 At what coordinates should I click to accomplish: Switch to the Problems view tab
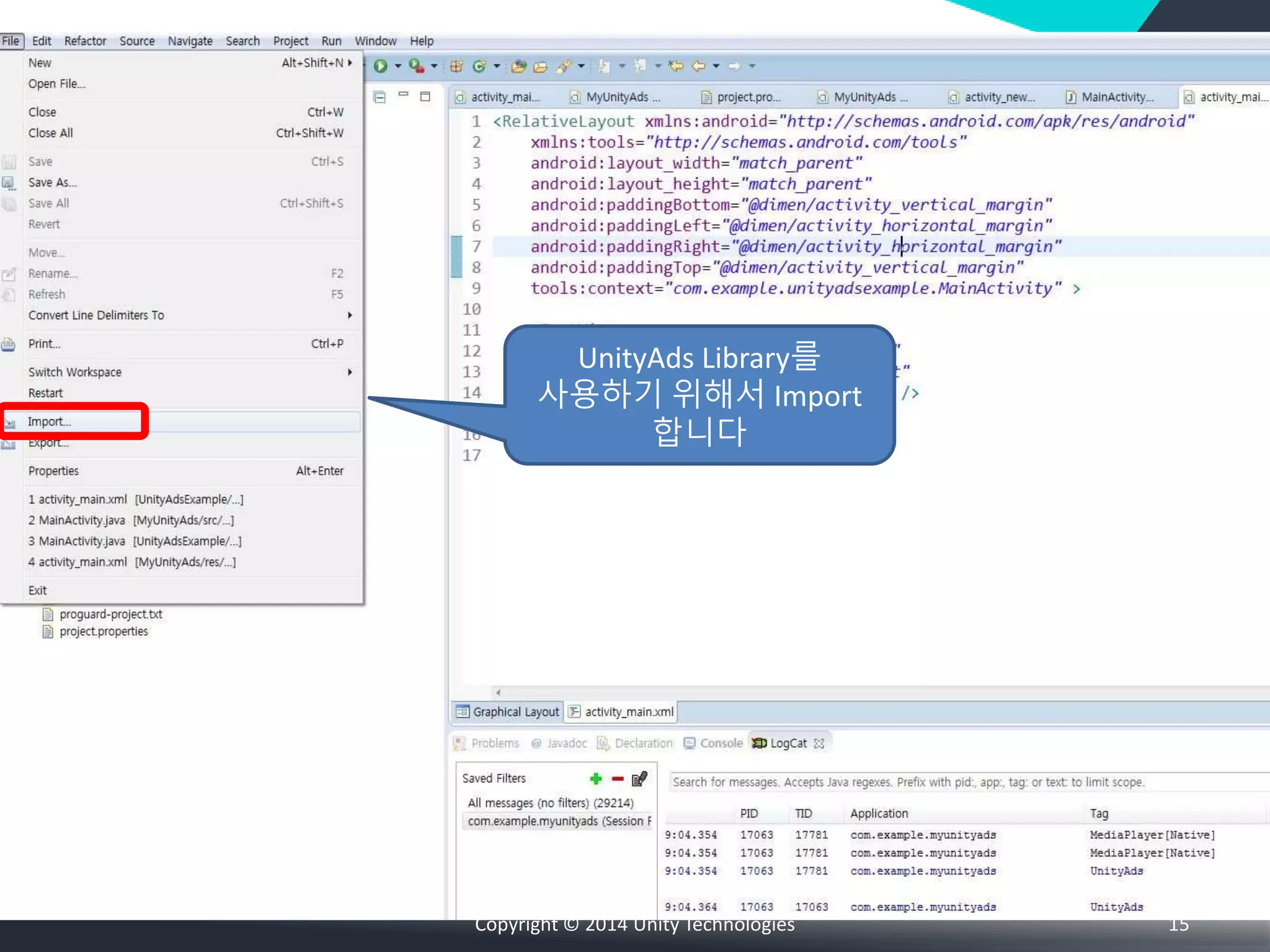coord(487,743)
